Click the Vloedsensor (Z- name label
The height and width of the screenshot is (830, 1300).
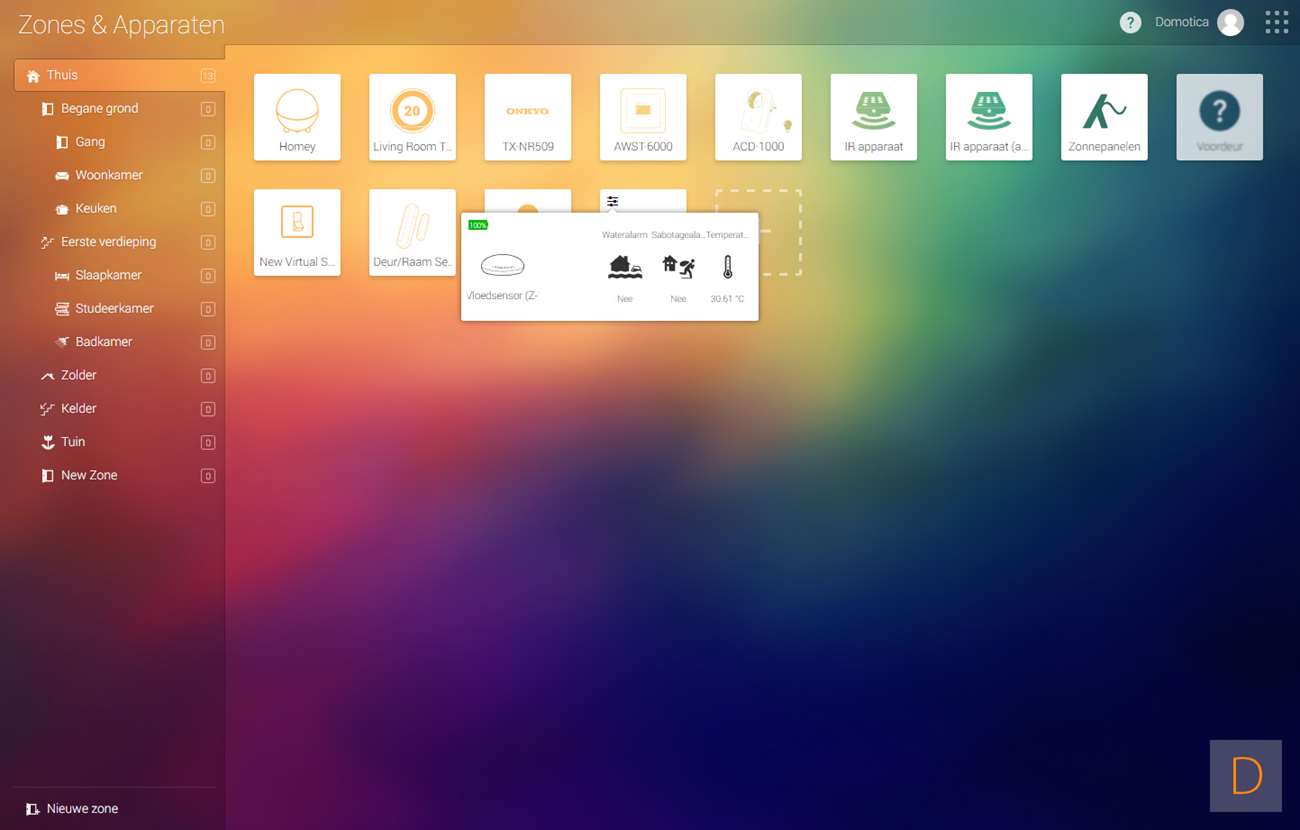click(x=502, y=296)
